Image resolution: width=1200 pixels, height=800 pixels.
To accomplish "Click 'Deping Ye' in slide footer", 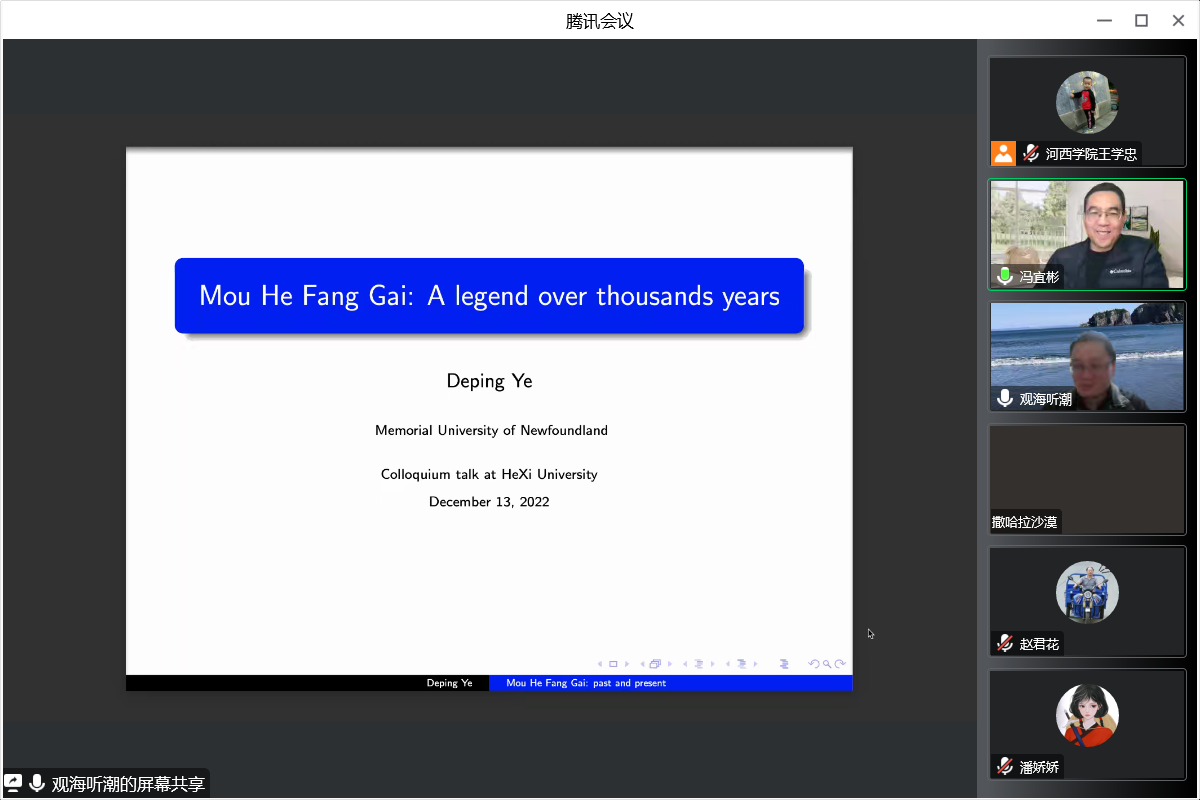I will coord(449,683).
